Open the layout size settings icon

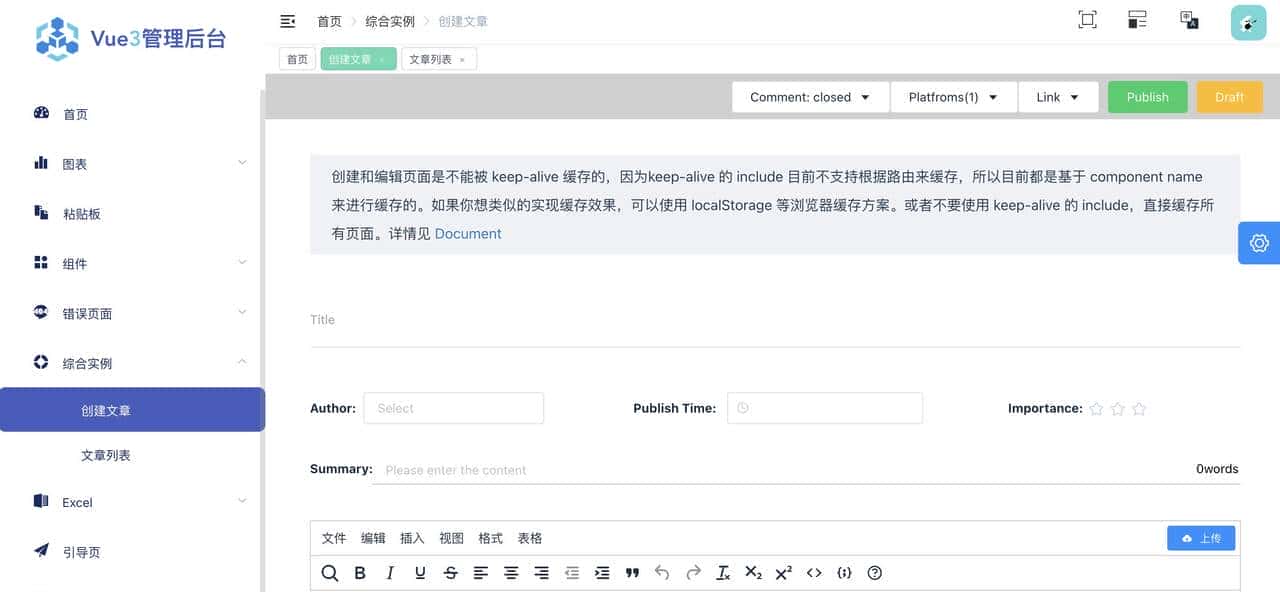(1137, 19)
